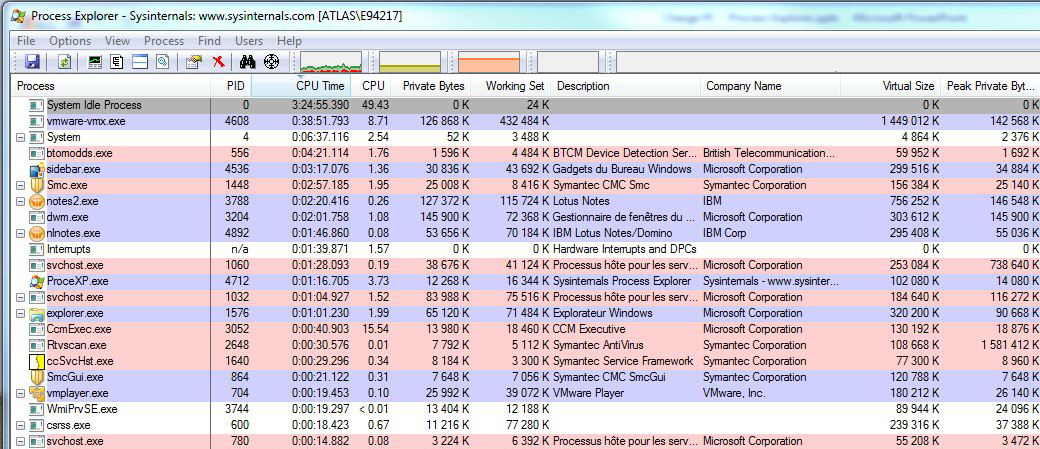The image size is (1040, 449).
Task: Click the SmcGui.exe shield icon
Action: (x=36, y=377)
